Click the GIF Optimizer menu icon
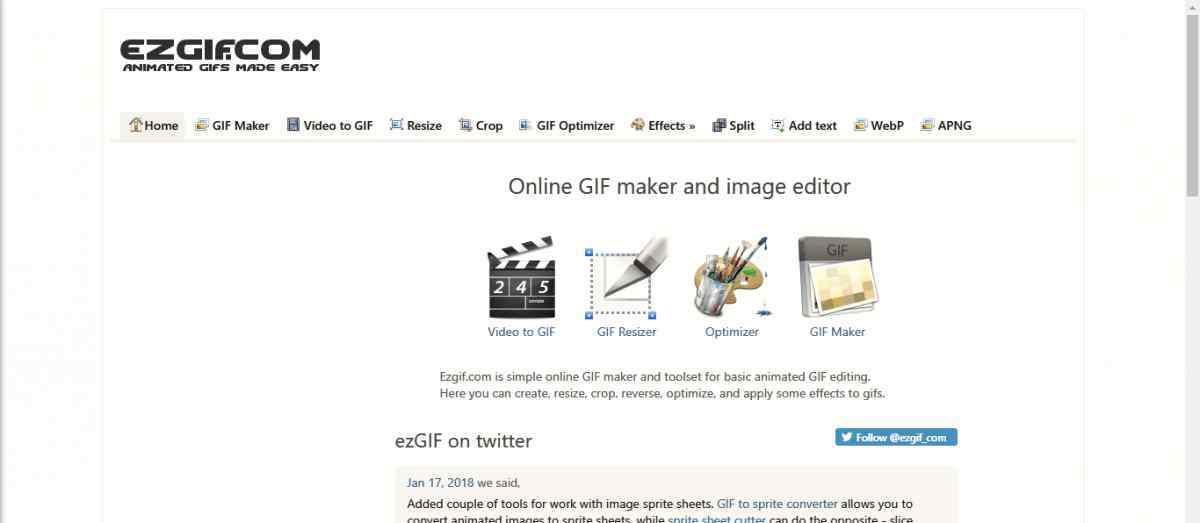 click(525, 125)
